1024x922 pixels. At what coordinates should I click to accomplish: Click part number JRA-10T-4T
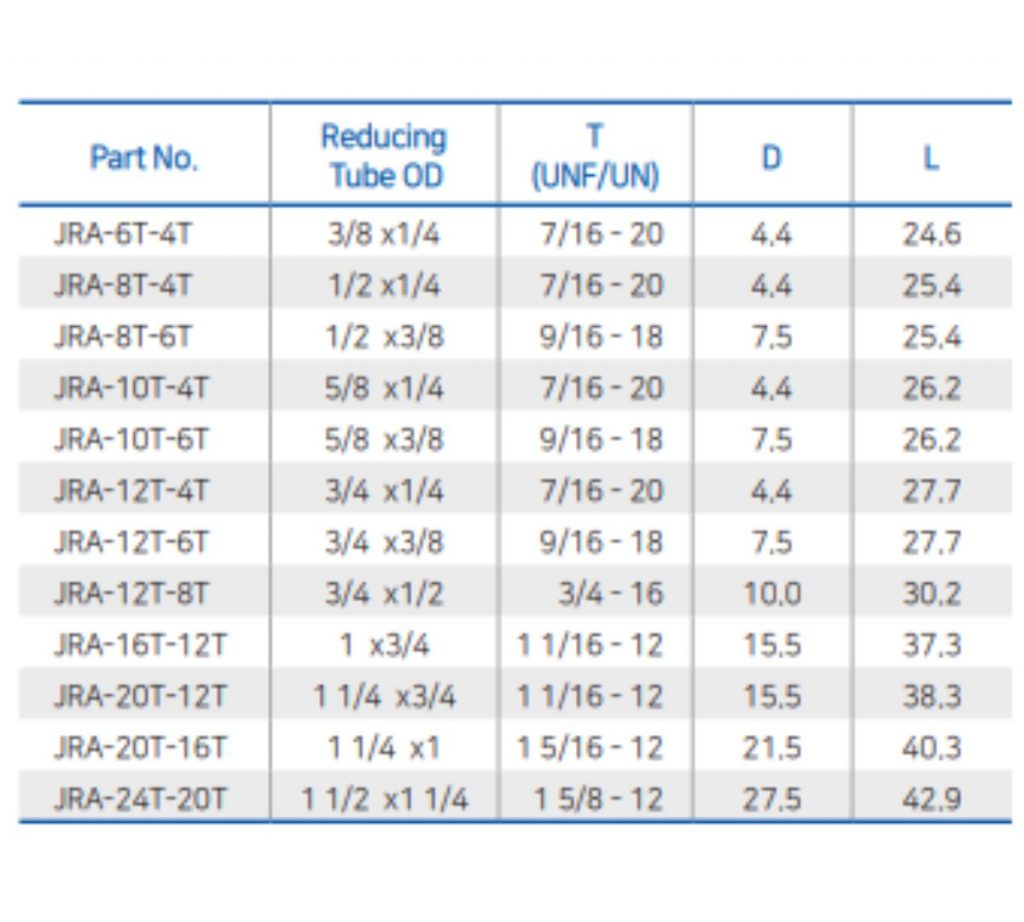[x=131, y=388]
